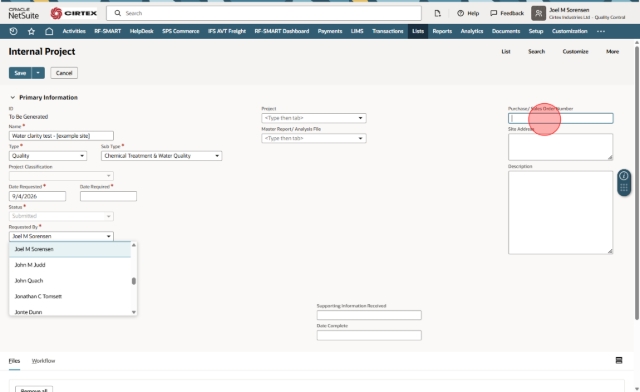This screenshot has height=392, width=640.
Task: Switch to the Files subtab
Action: click(x=14, y=361)
